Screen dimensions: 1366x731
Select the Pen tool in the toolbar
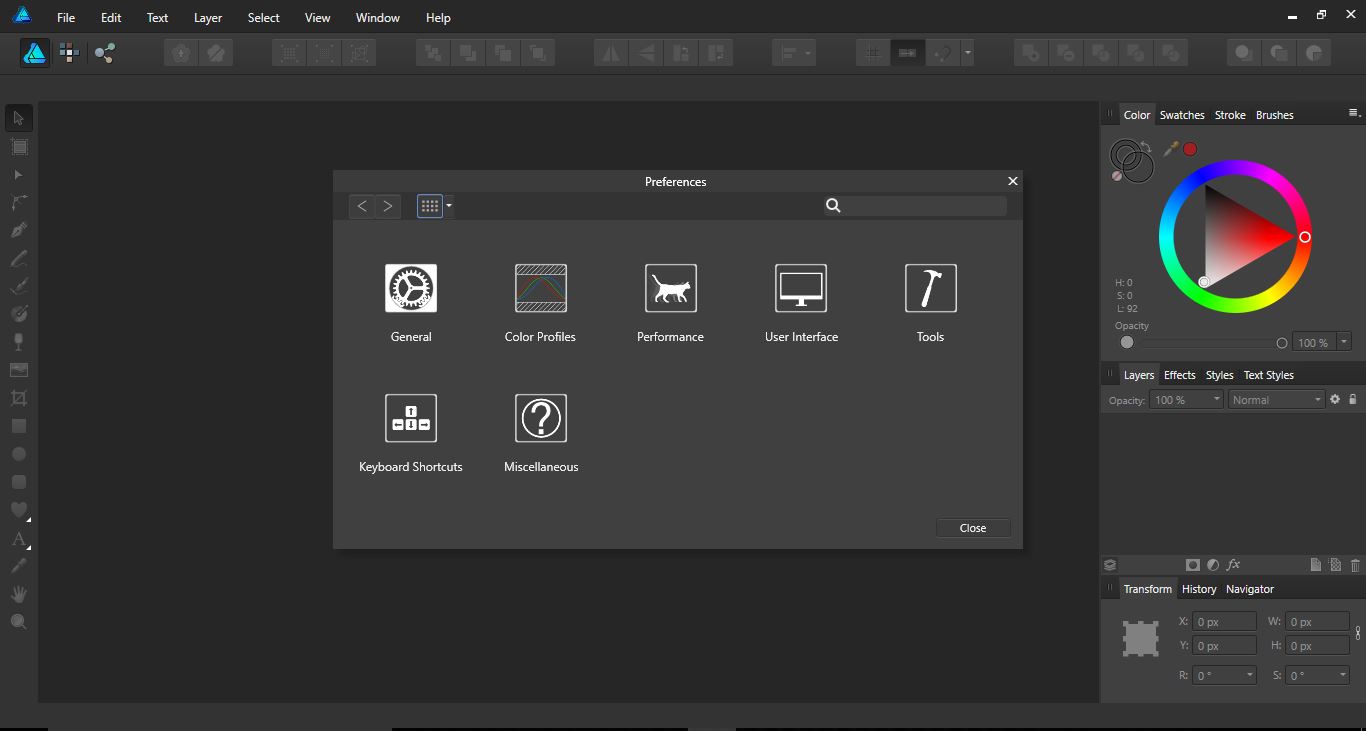point(18,229)
